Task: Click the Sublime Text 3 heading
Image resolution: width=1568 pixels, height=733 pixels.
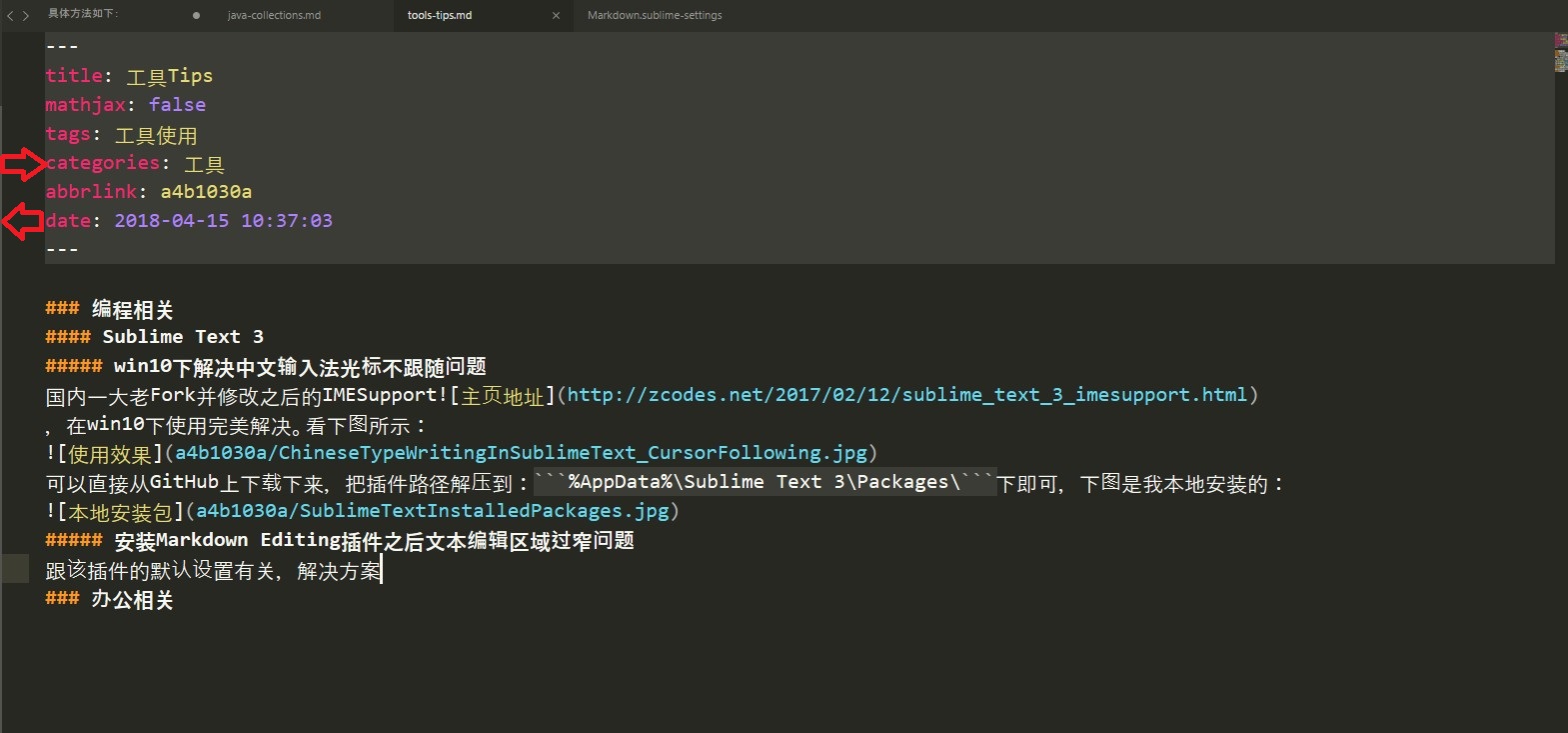Action: coord(183,337)
